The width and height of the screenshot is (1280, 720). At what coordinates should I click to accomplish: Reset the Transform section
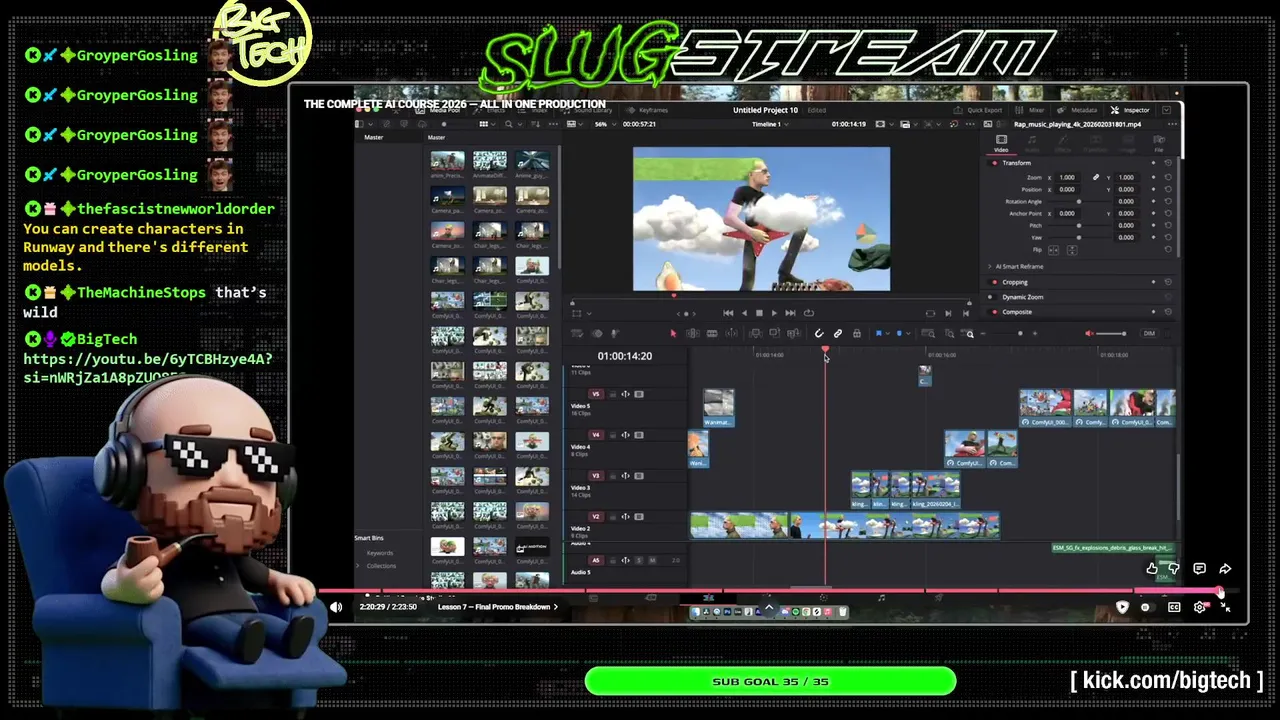click(1168, 163)
